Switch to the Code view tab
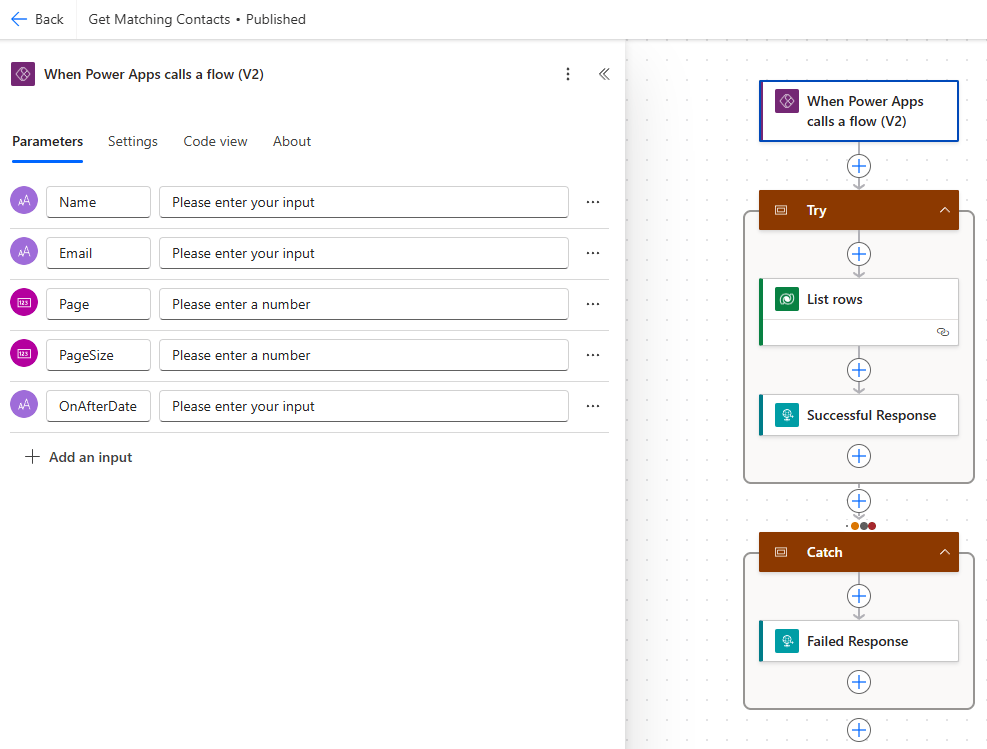The image size is (987, 749). click(215, 141)
